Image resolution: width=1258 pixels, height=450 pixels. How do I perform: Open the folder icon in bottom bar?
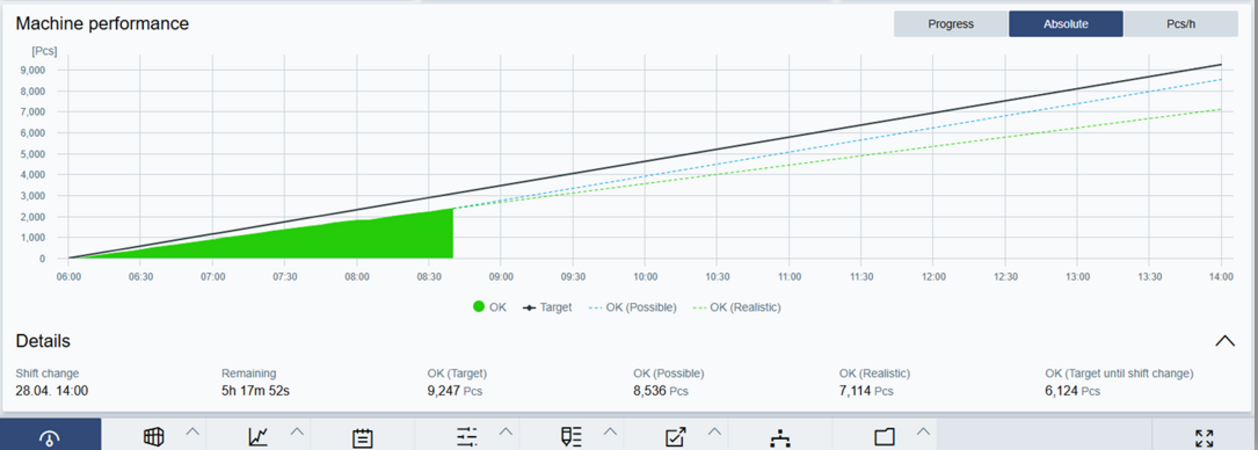[884, 437]
